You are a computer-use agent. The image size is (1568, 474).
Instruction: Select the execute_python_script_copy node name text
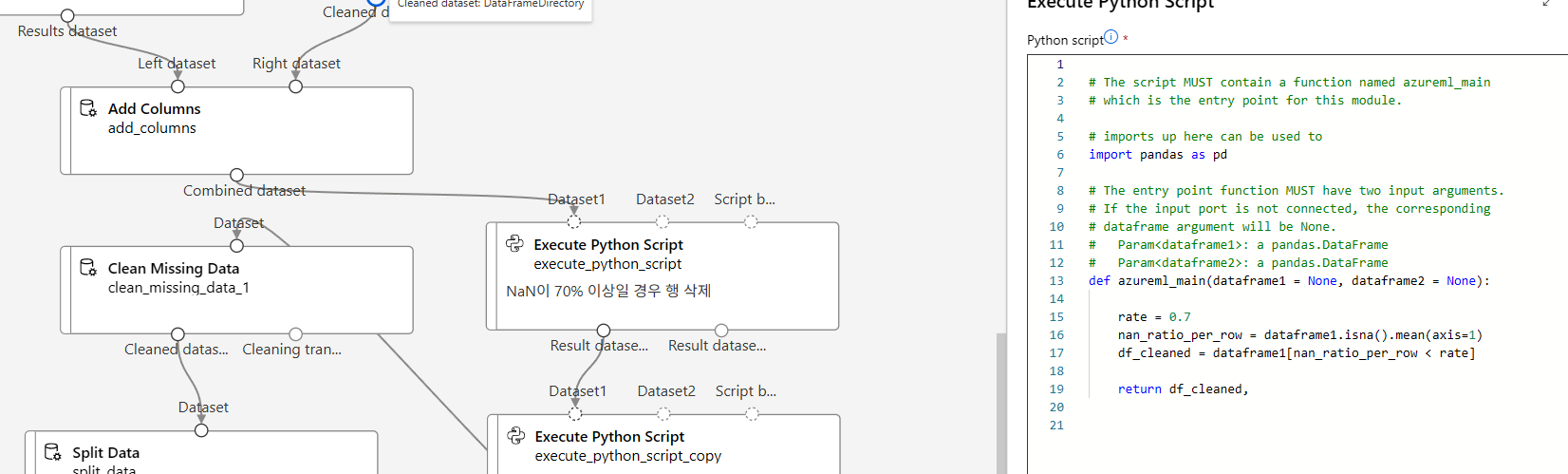(628, 456)
